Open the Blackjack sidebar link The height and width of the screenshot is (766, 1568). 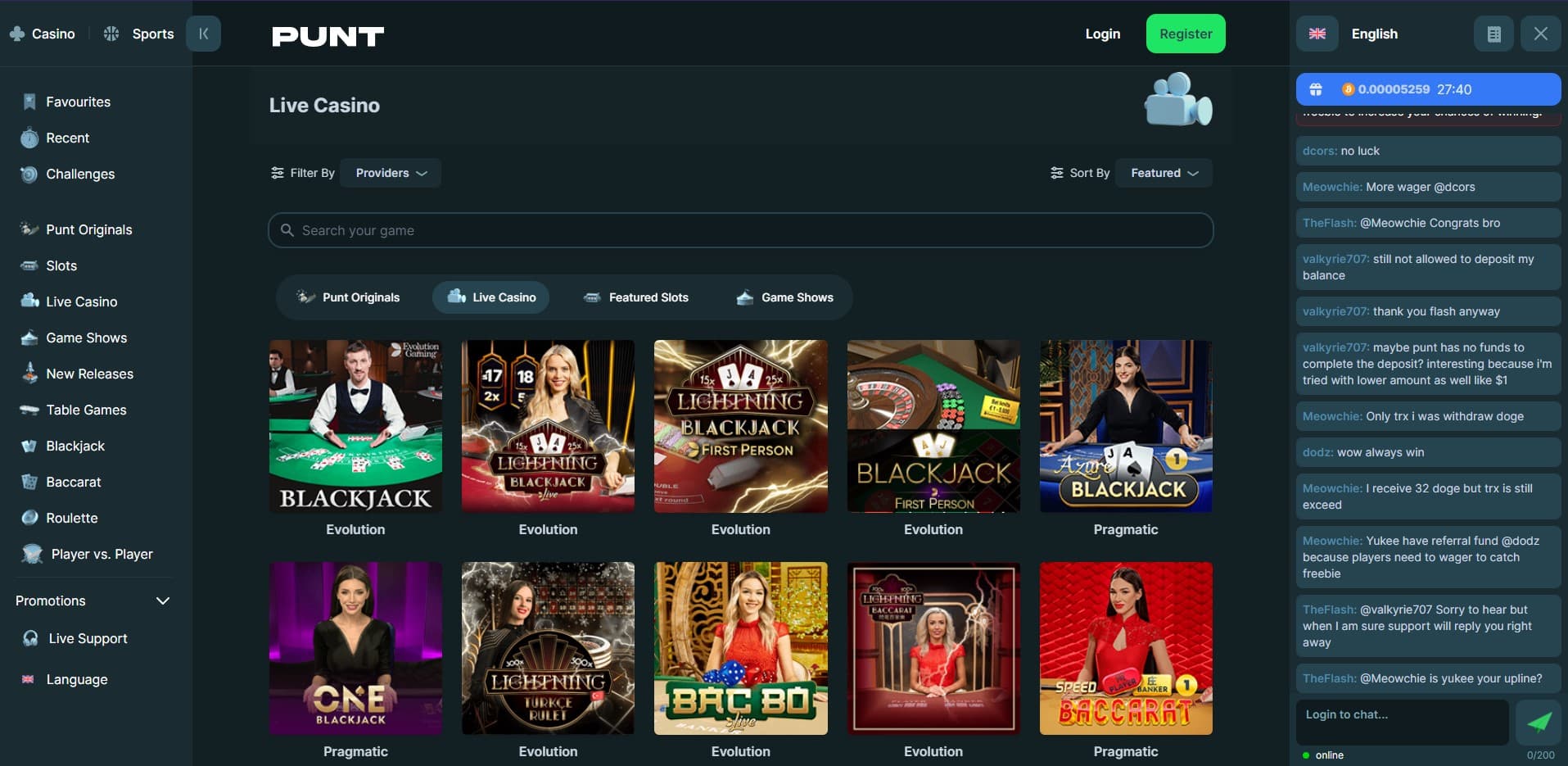point(75,446)
